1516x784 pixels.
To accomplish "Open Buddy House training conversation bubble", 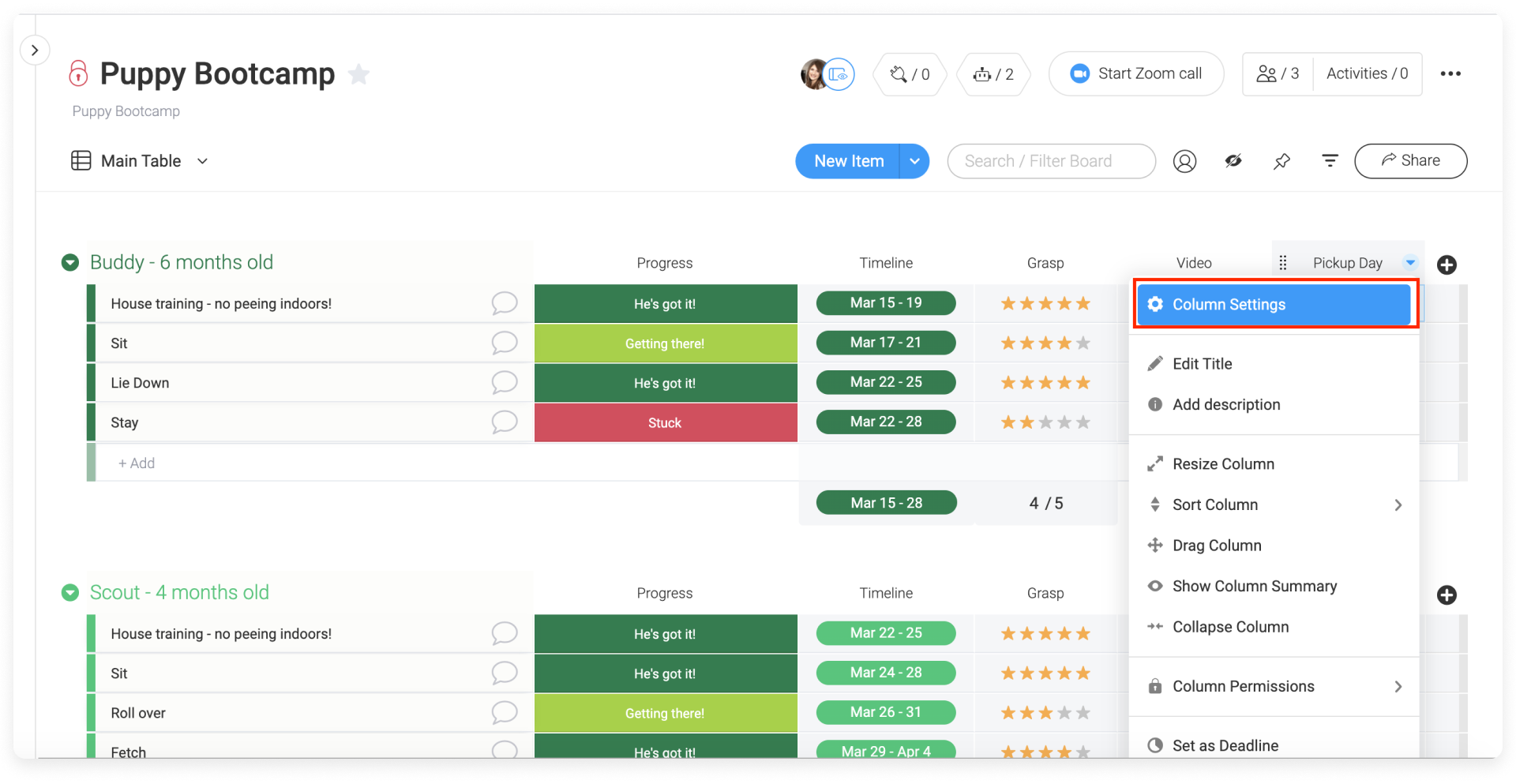I will (x=504, y=303).
